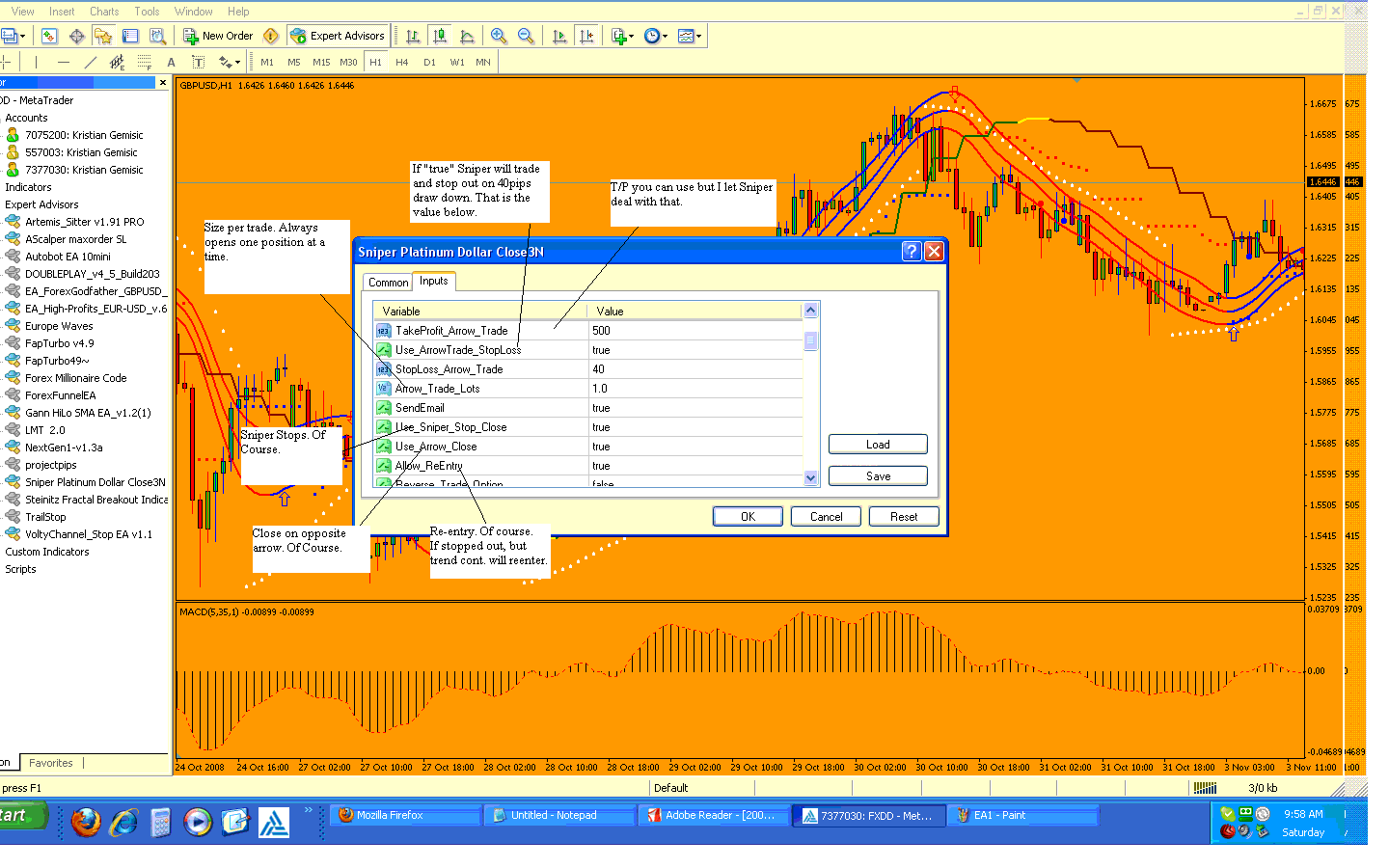Confirm dialog with OK button
This screenshot has width=1389, height=868.
click(x=748, y=517)
